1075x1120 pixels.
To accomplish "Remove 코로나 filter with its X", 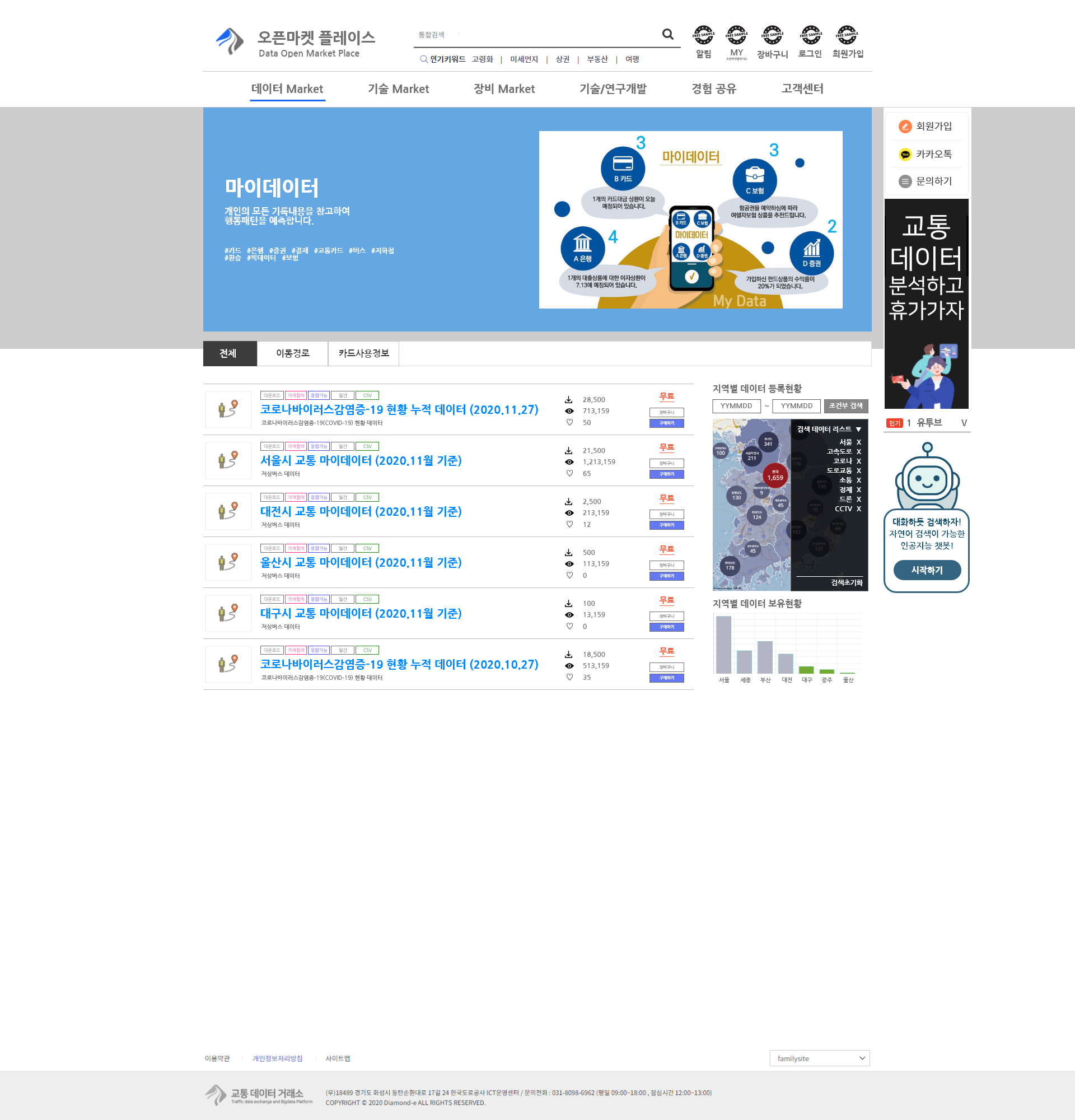I will (858, 461).
